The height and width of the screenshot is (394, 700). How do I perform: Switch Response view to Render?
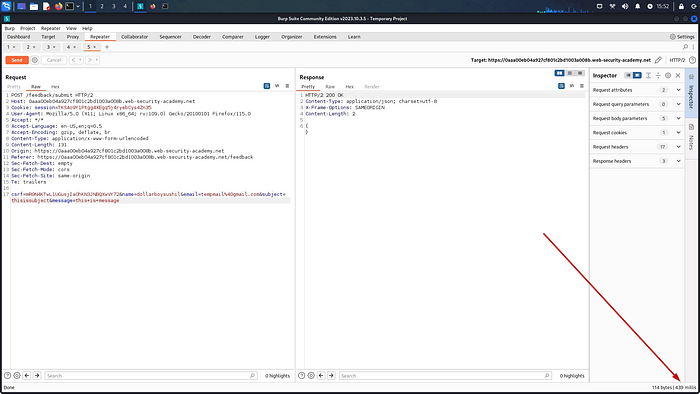(372, 87)
